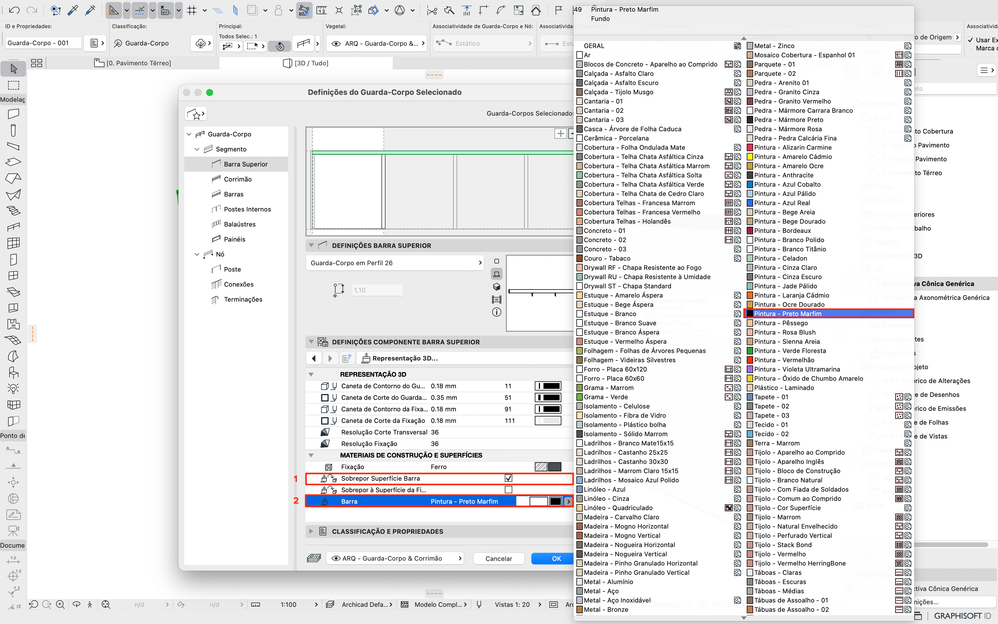Click the eyedropper pick-up parameters icon
The width and height of the screenshot is (998, 624).
click(x=74, y=10)
